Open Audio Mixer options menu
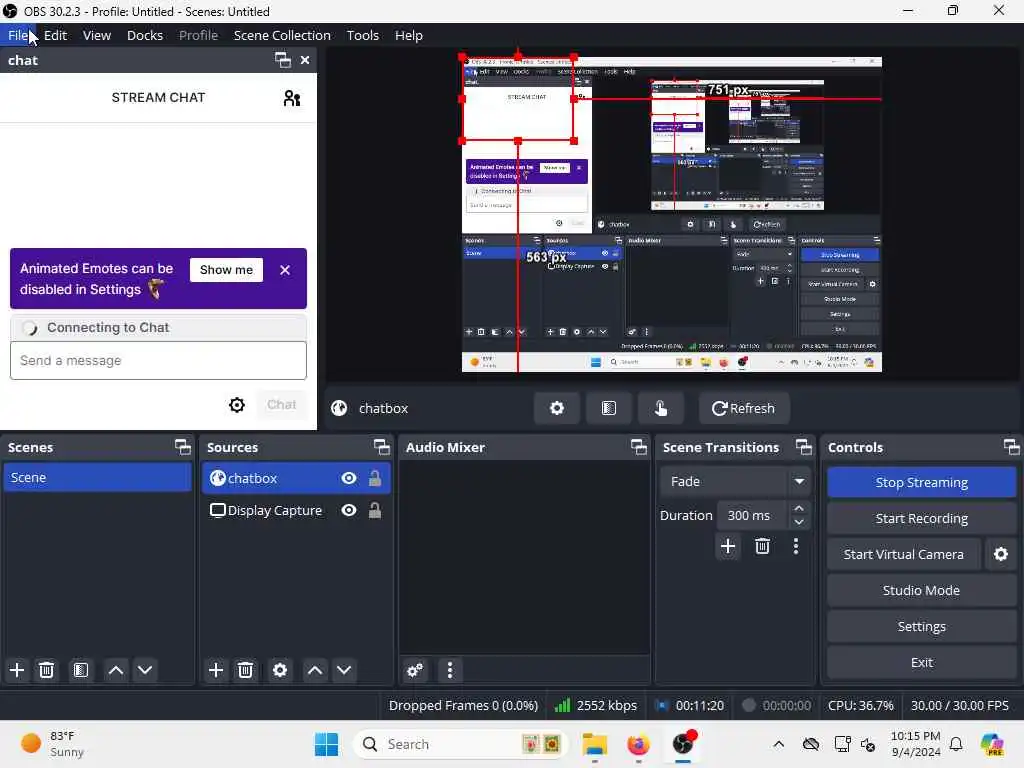 449,670
